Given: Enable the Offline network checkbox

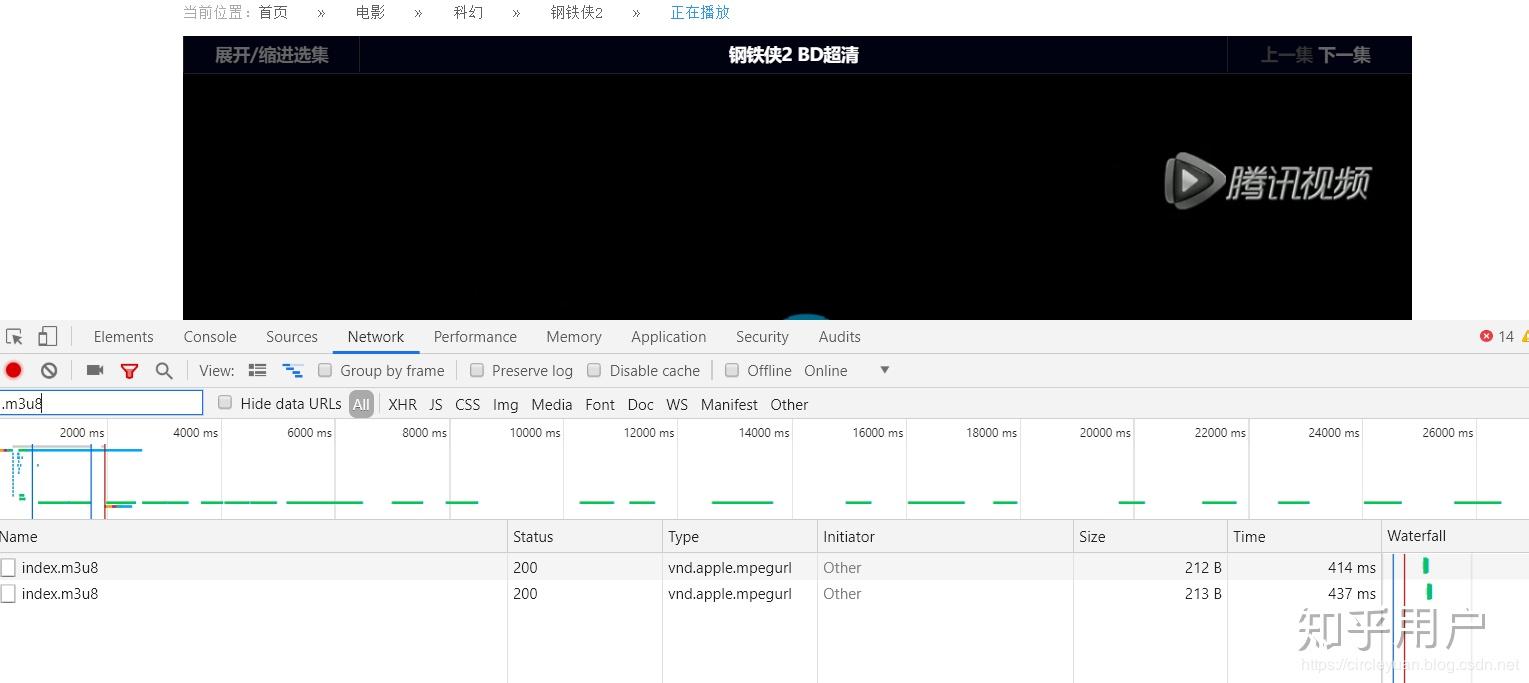Looking at the screenshot, I should click(732, 370).
